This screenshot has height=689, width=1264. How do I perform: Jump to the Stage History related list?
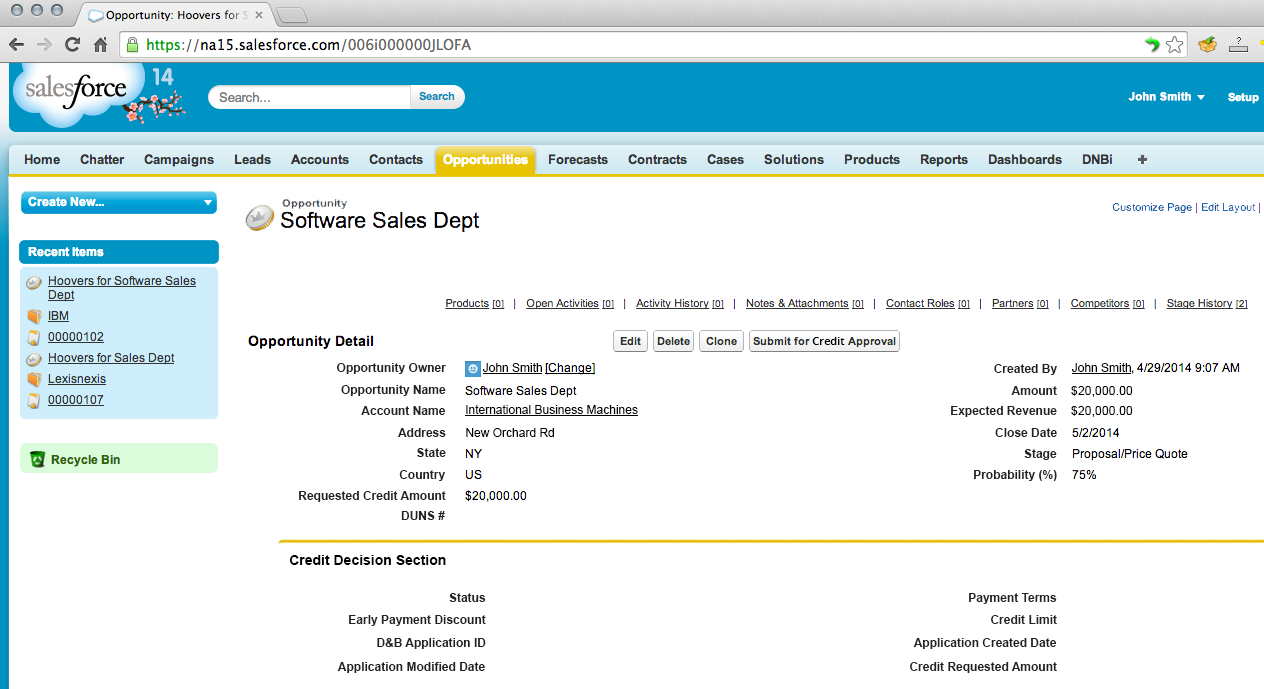pos(1207,304)
